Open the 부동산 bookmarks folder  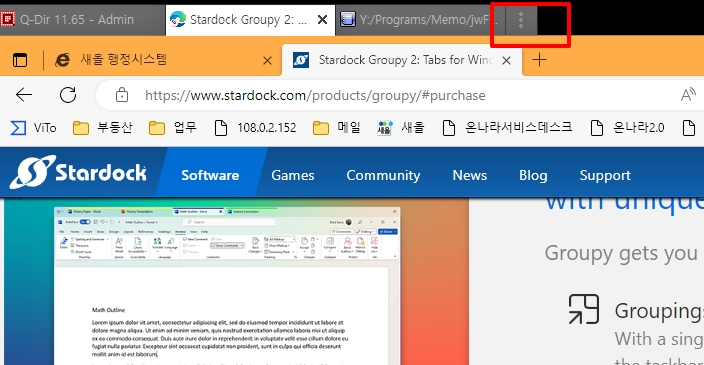102,128
